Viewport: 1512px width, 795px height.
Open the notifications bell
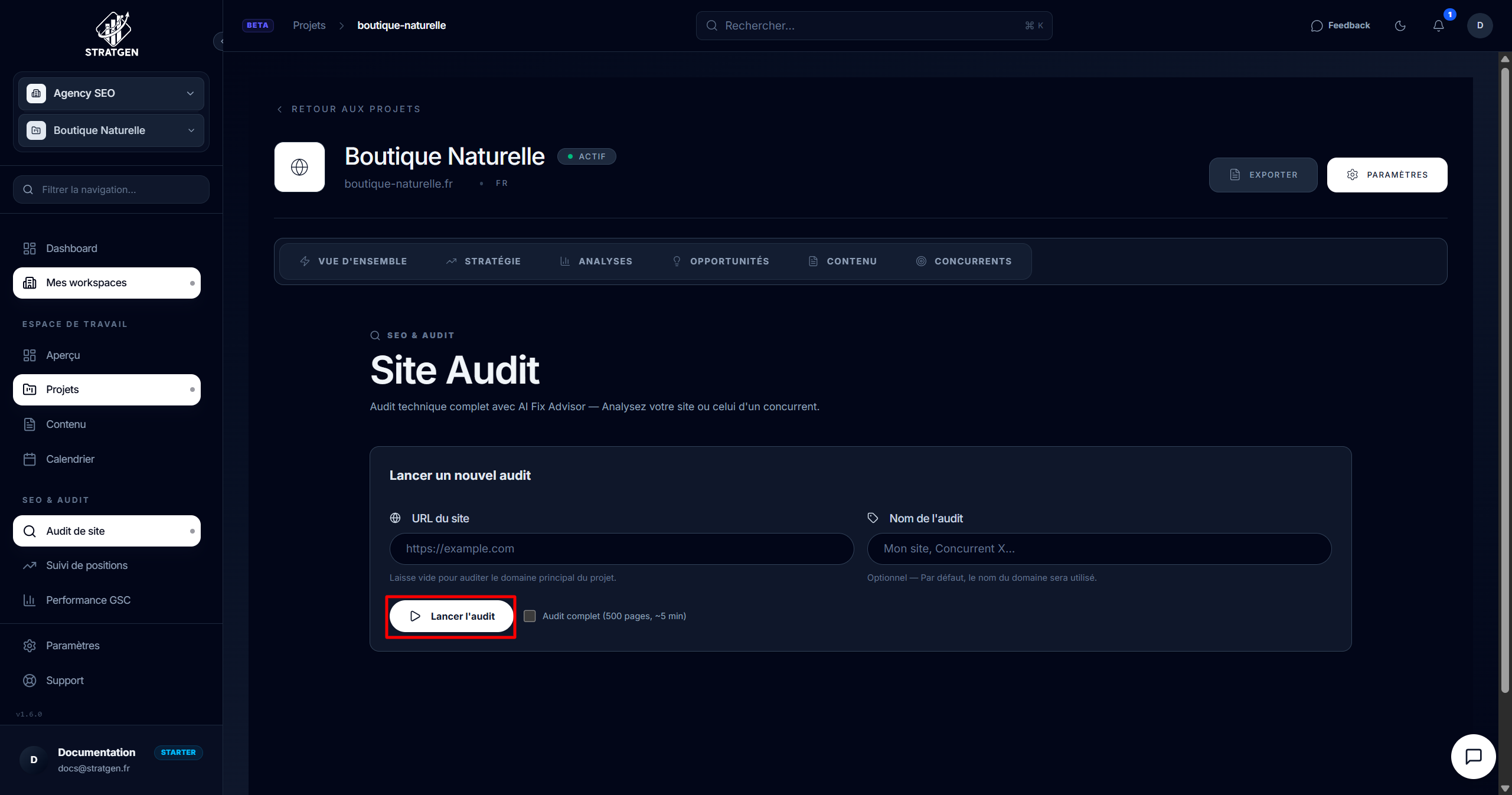coord(1439,25)
